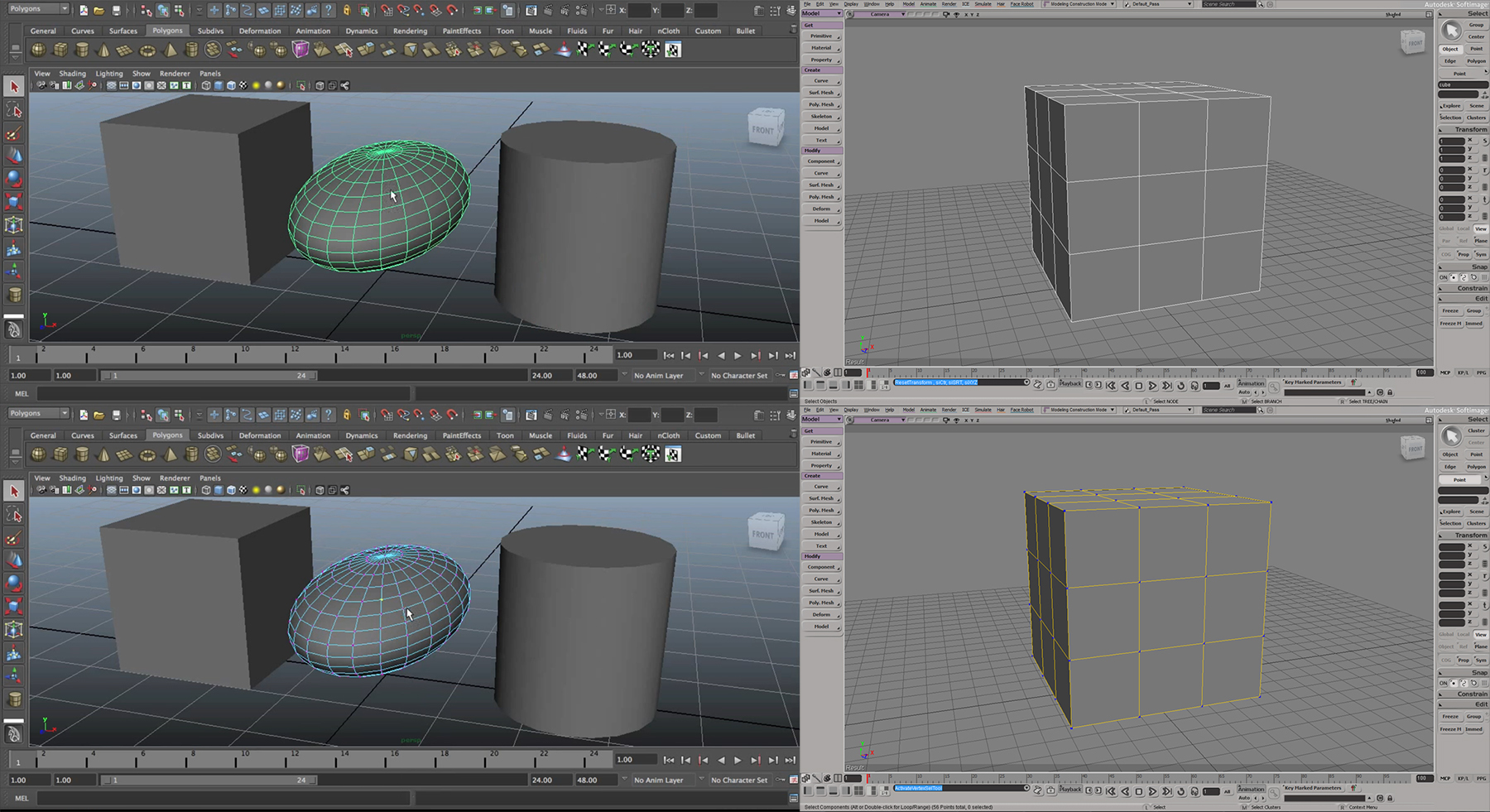Screen dimensions: 1490x812
Task: Click the Explore button in upper Softimage window
Action: coord(1450,106)
